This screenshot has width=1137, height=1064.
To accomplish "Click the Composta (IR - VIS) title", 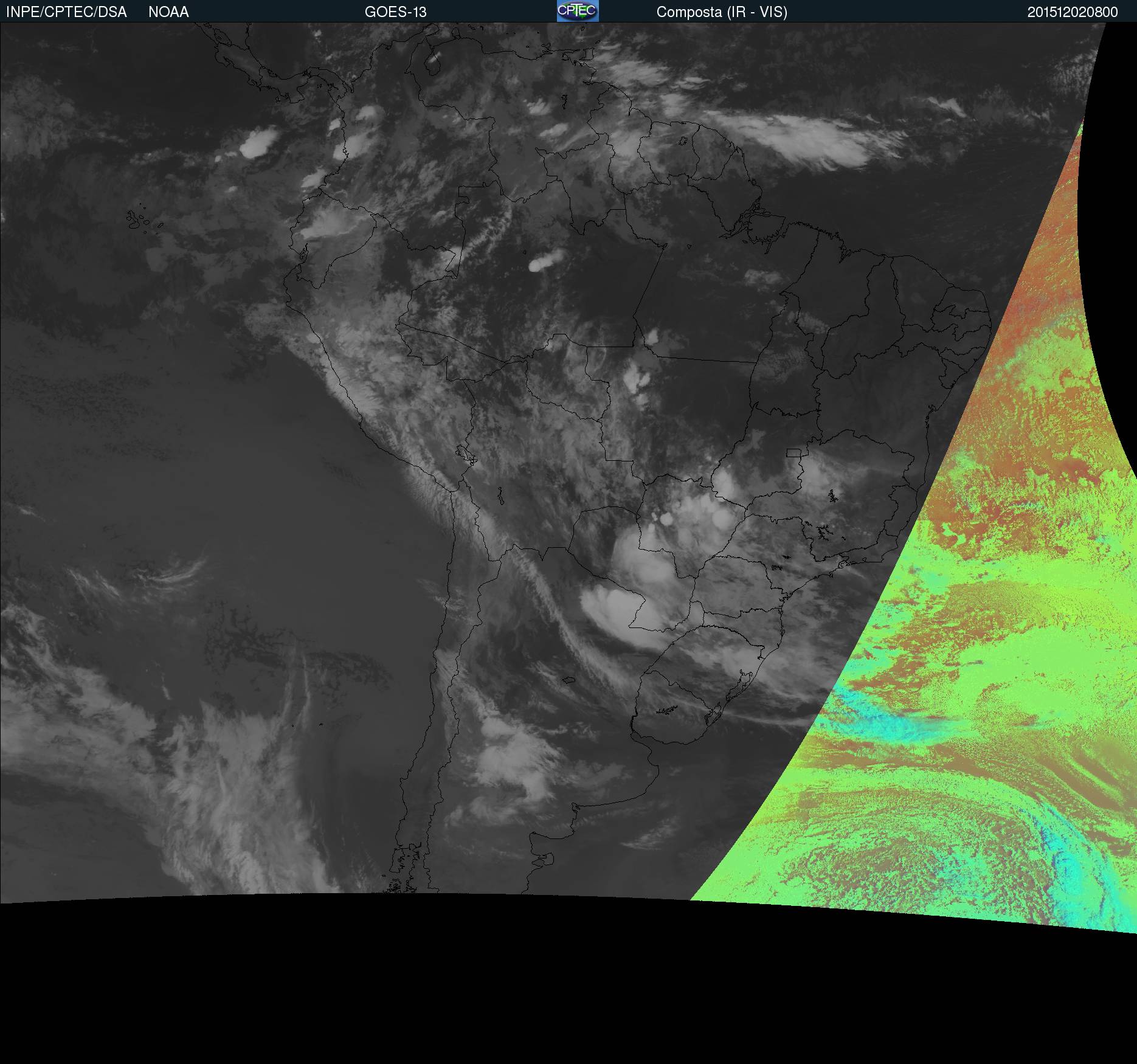I will (x=722, y=12).
